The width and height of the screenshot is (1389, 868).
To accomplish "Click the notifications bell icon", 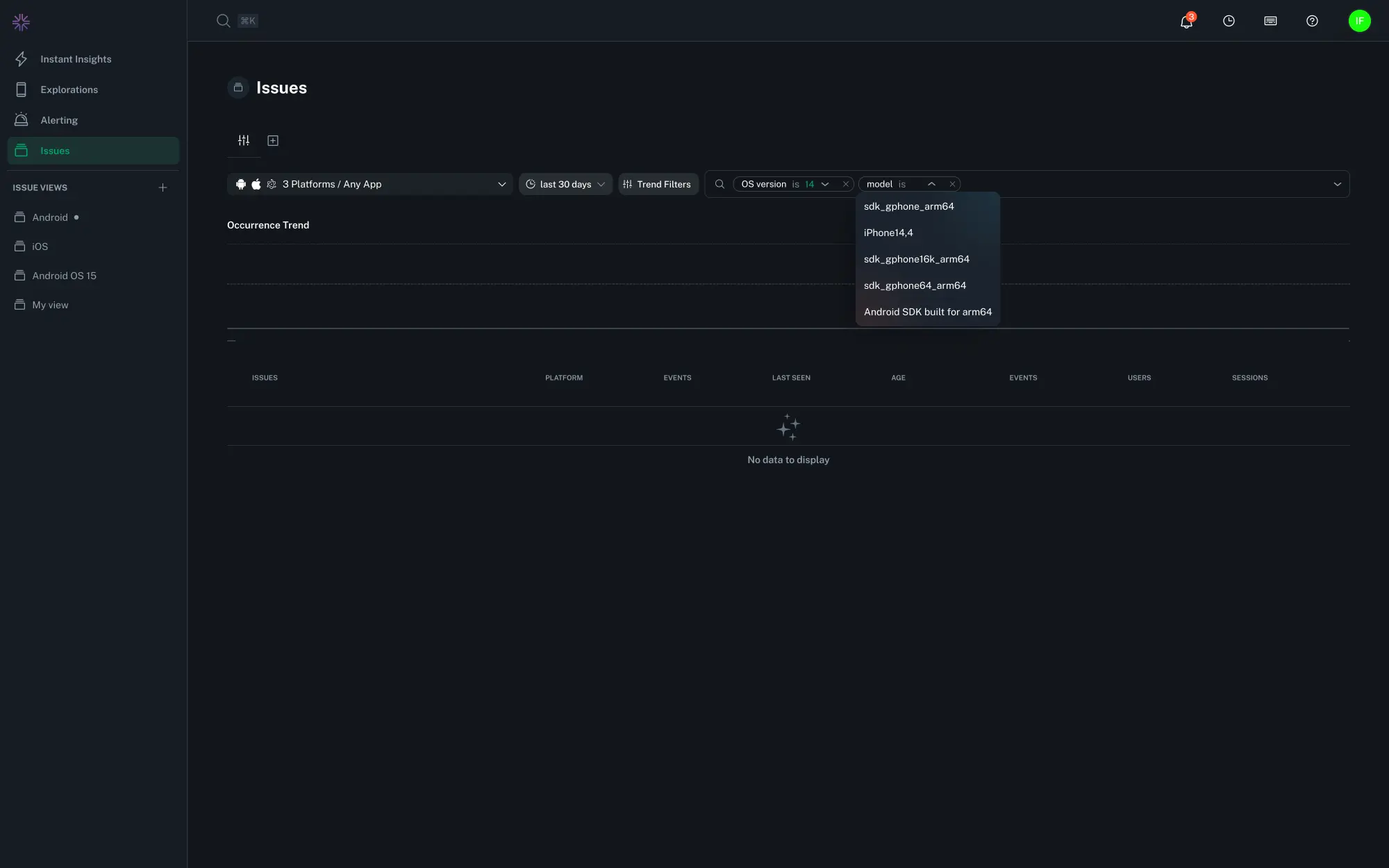I will (x=1185, y=22).
